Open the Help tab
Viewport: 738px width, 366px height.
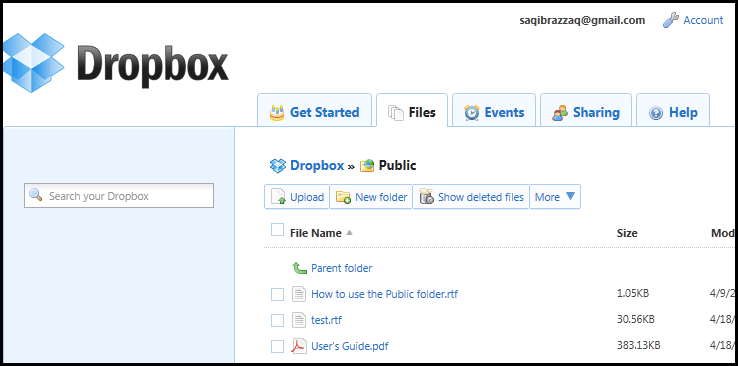coord(673,110)
